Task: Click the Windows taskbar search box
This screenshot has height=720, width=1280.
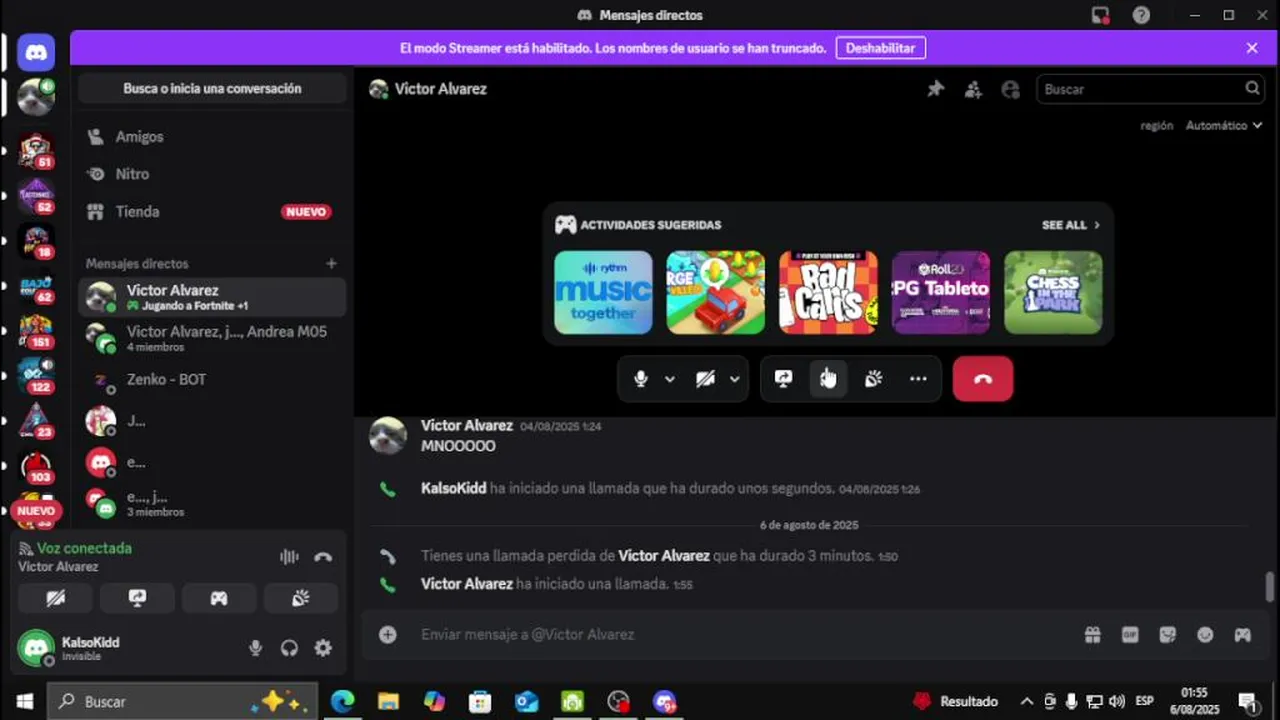Action: 183,702
